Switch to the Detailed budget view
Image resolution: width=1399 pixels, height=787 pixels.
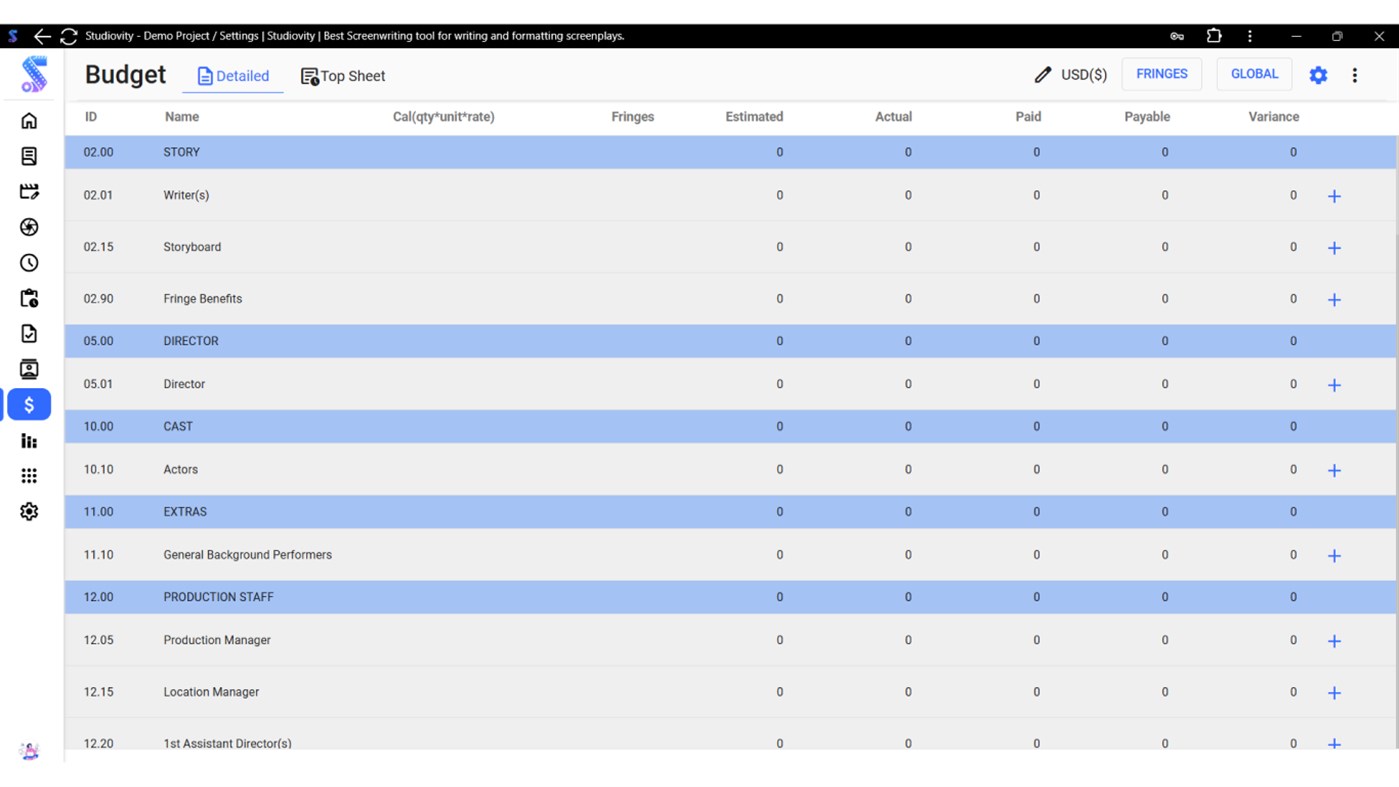pos(232,75)
